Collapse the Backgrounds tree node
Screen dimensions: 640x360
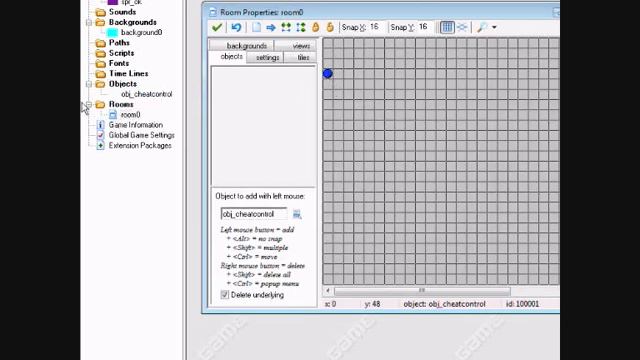[x=89, y=22]
